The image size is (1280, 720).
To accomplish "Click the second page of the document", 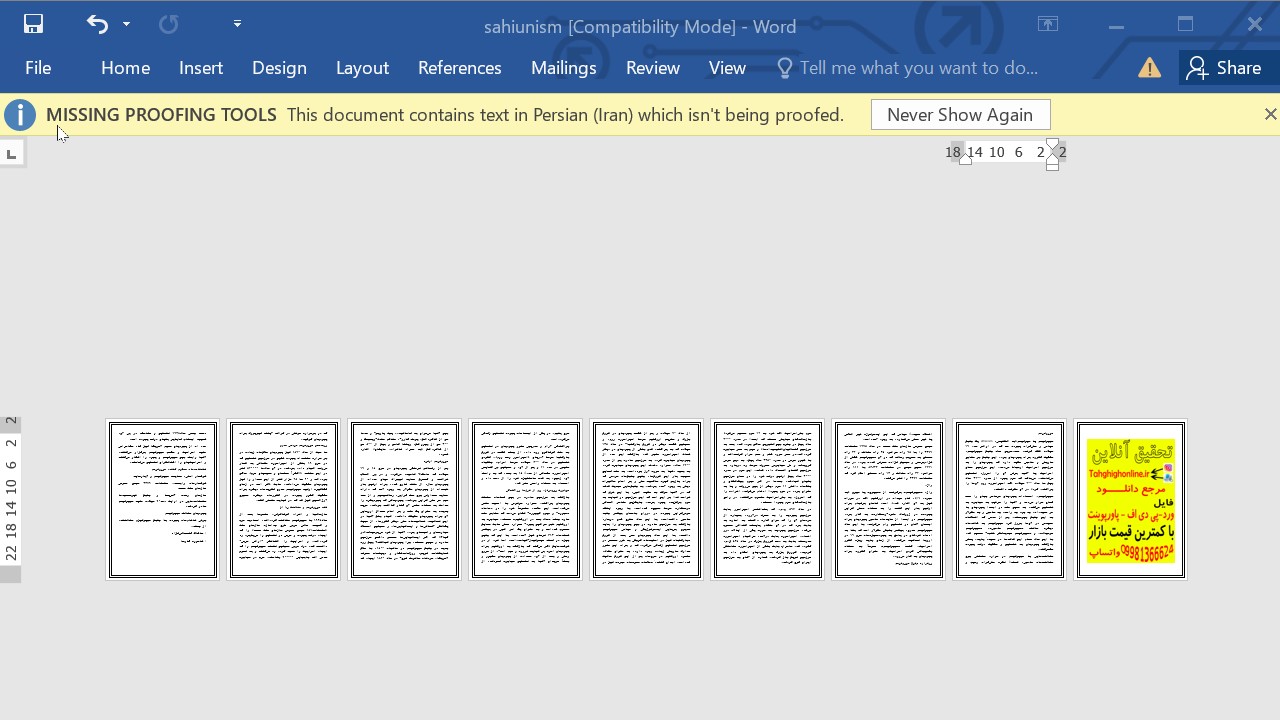I will pos(284,500).
